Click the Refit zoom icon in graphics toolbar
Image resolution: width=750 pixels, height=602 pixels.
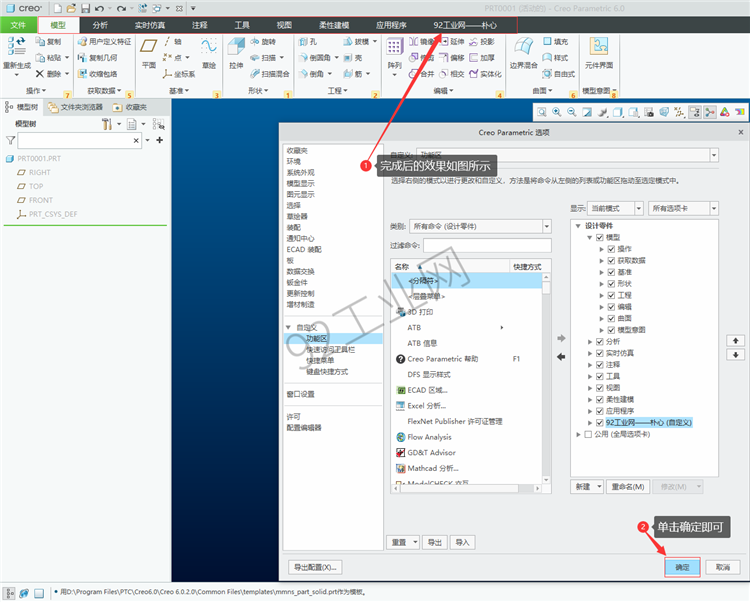pos(541,112)
